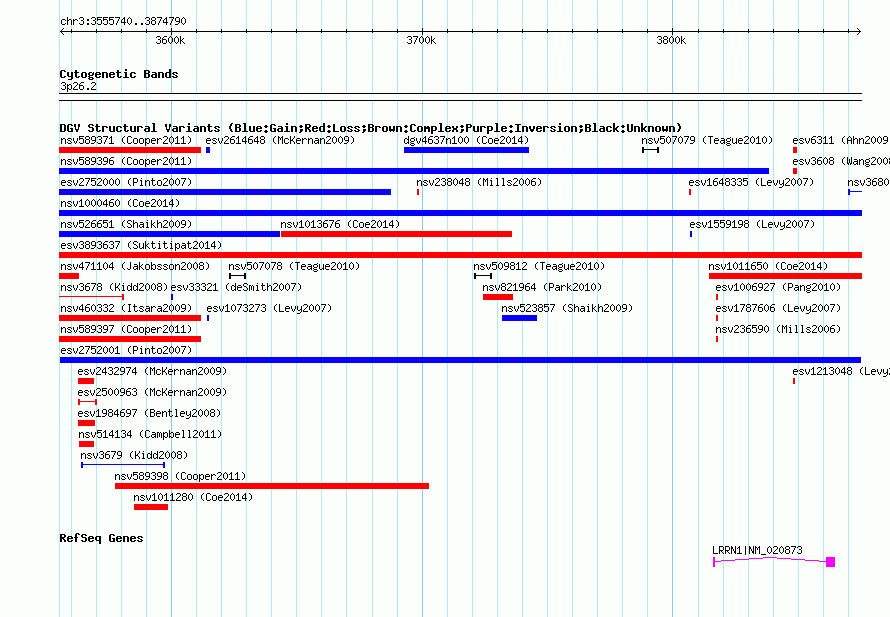Click the LRRN1|NM_020873 gene label
Viewport: 890px width, 617px height.
757,550
